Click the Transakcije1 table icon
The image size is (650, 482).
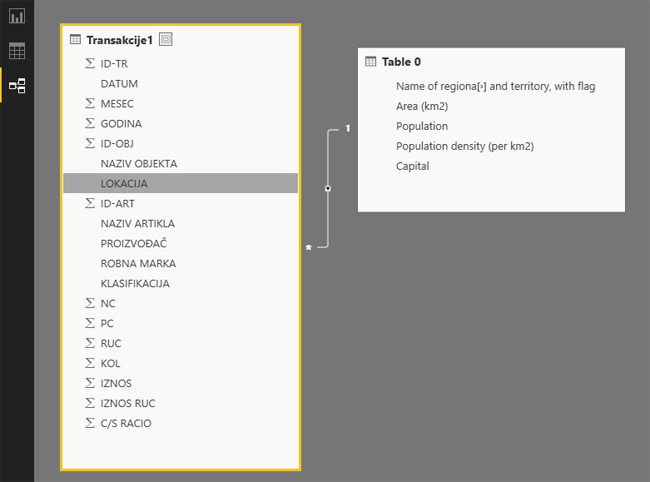pyautogui.click(x=75, y=40)
